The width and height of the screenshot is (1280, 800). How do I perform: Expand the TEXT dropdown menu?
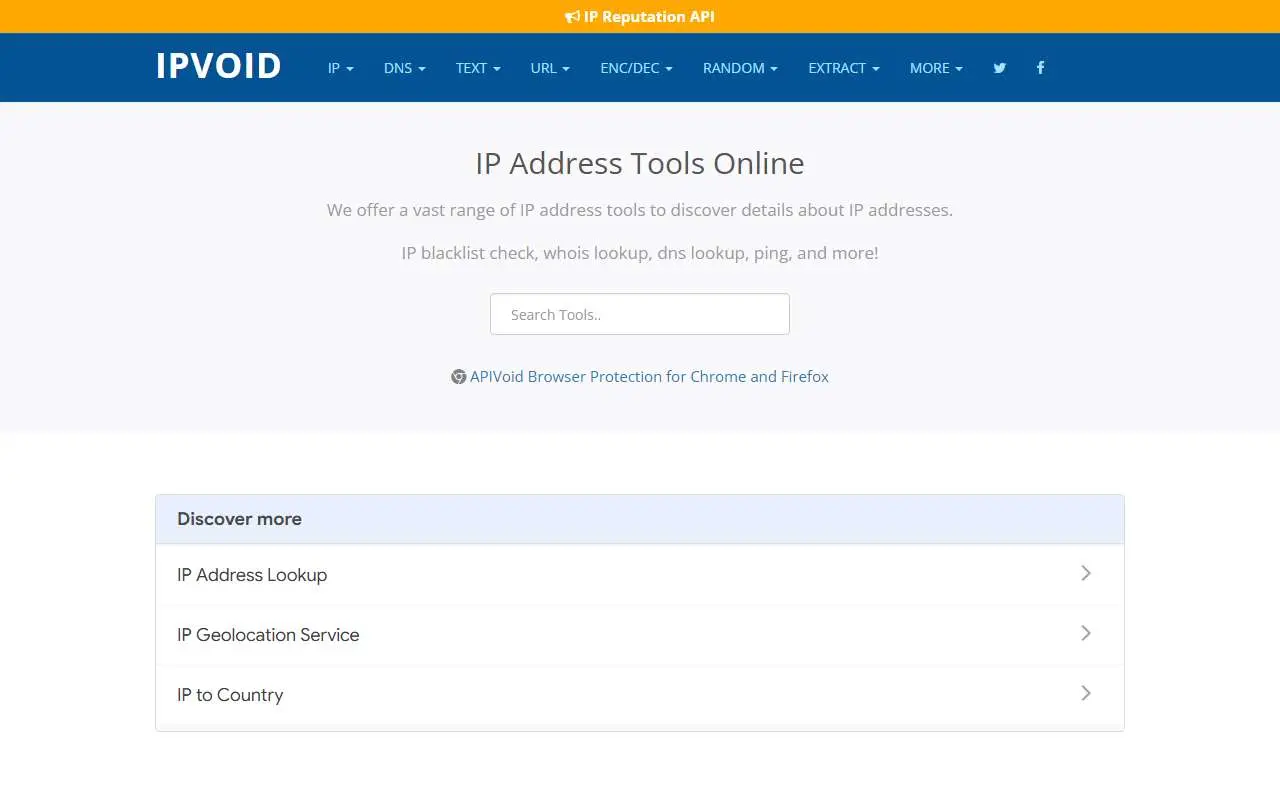click(478, 68)
